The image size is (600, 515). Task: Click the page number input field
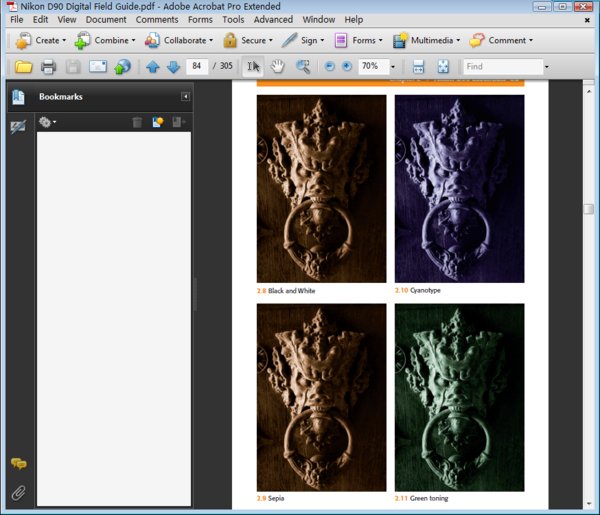coord(197,67)
